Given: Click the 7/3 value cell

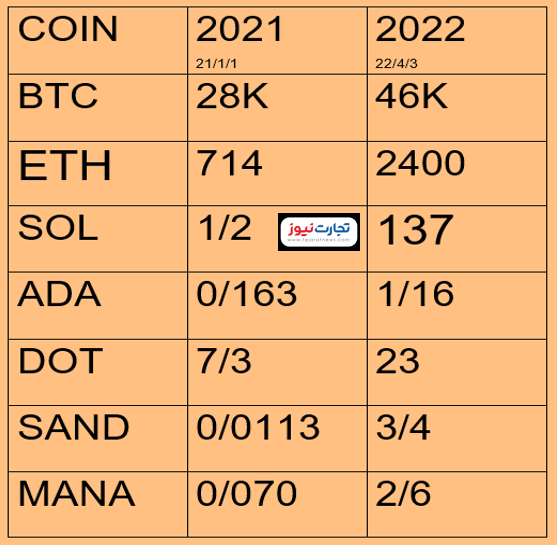Looking at the screenshot, I should [x=277, y=372].
